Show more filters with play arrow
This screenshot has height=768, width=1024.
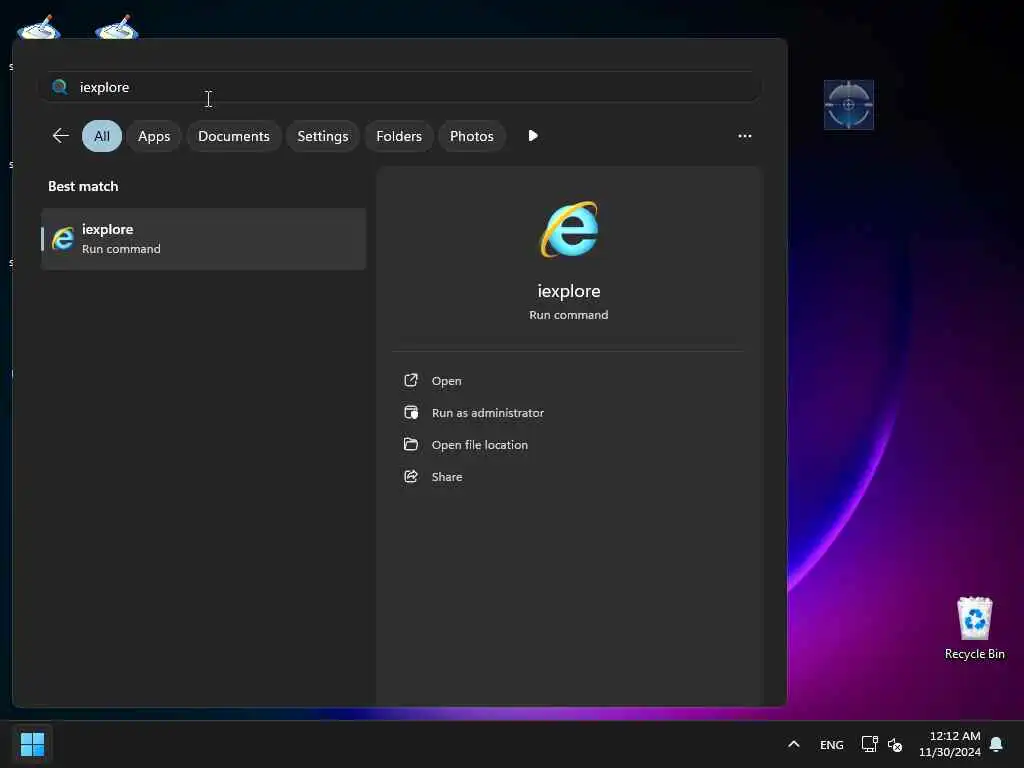(533, 136)
